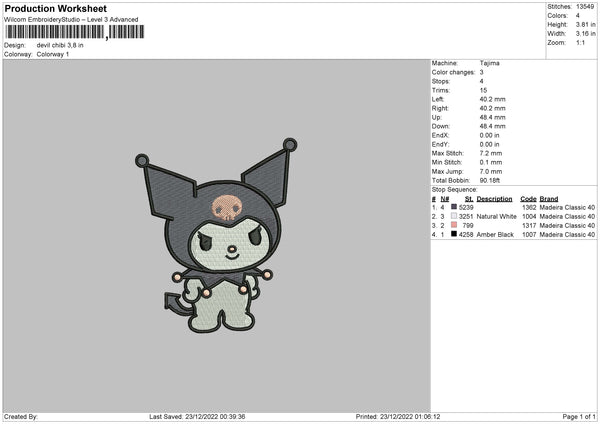Click the 'Page 1 of 1' footer text

pos(579,416)
